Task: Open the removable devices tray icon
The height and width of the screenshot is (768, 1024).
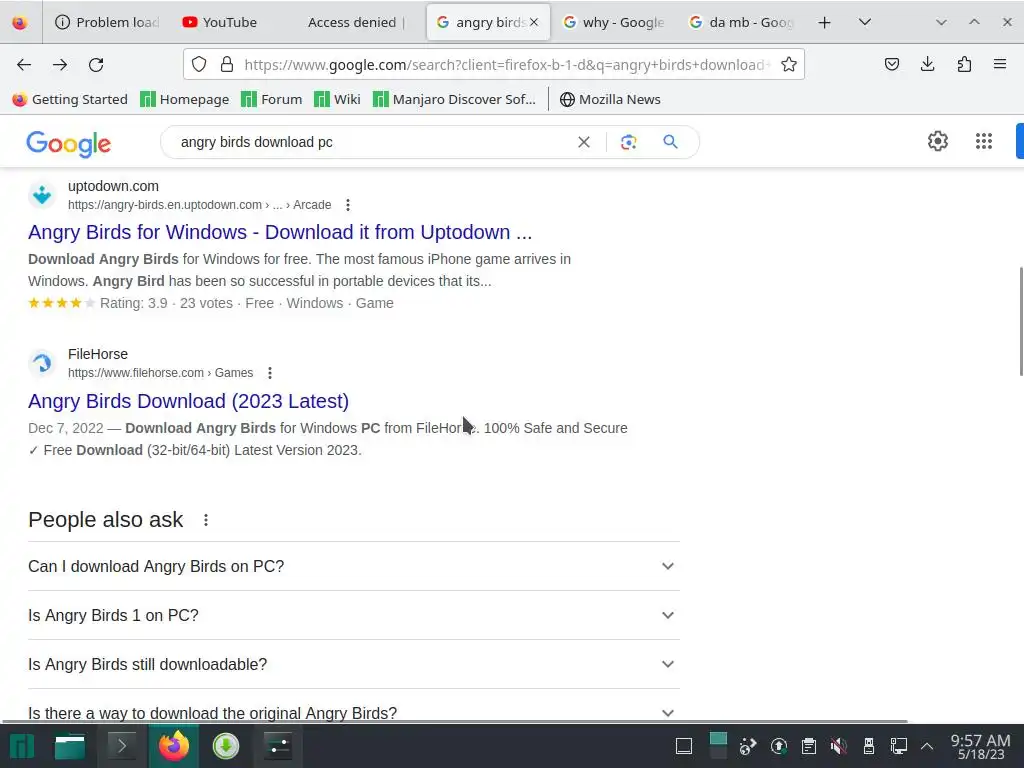Action: tap(869, 746)
